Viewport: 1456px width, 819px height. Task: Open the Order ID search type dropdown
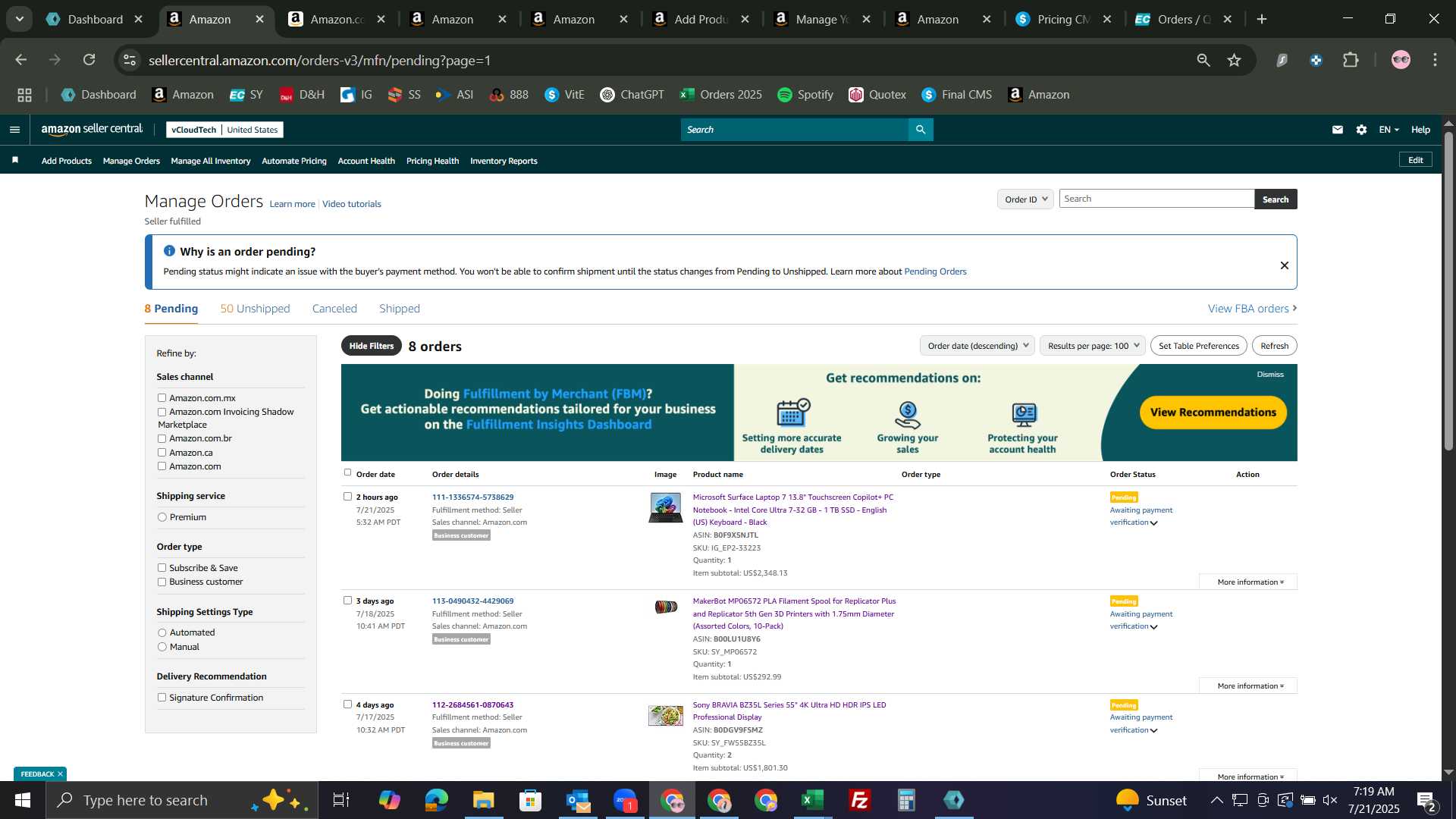(x=1025, y=199)
